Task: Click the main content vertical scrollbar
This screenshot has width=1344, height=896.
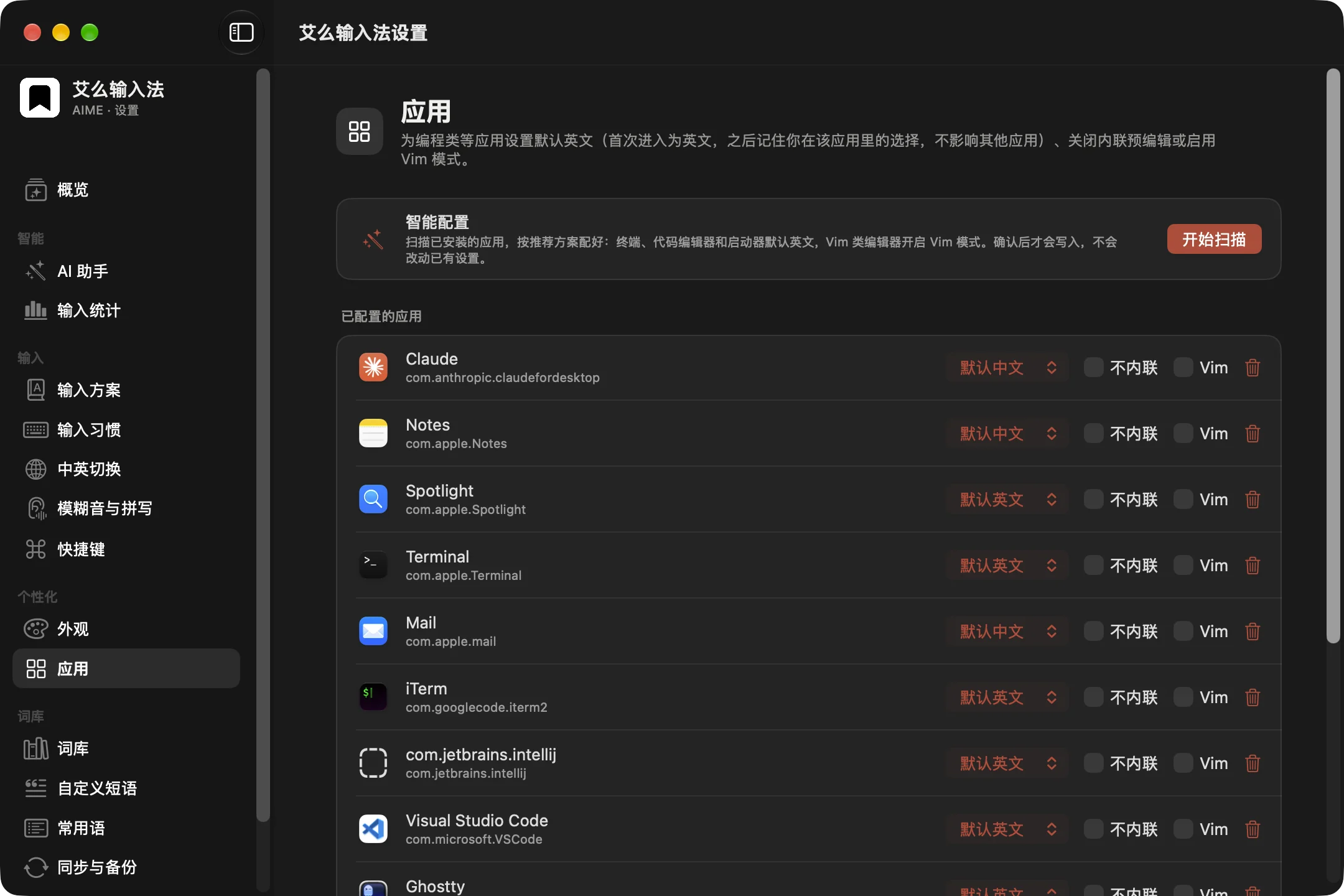Action: coord(1333,356)
